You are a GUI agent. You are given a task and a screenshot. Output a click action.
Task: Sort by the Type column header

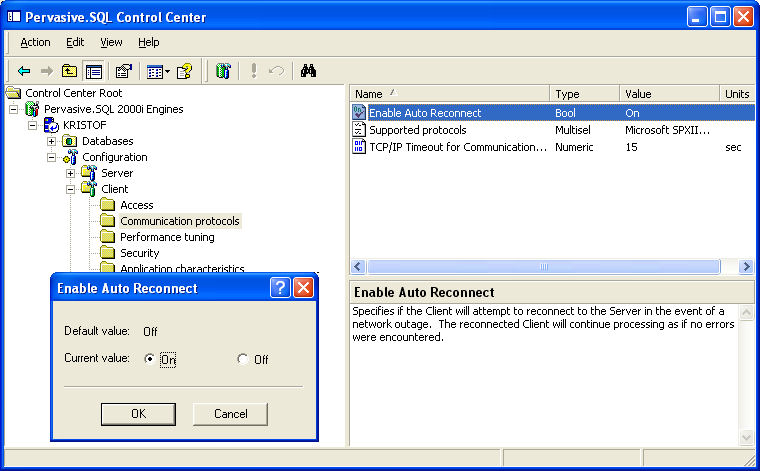click(585, 94)
